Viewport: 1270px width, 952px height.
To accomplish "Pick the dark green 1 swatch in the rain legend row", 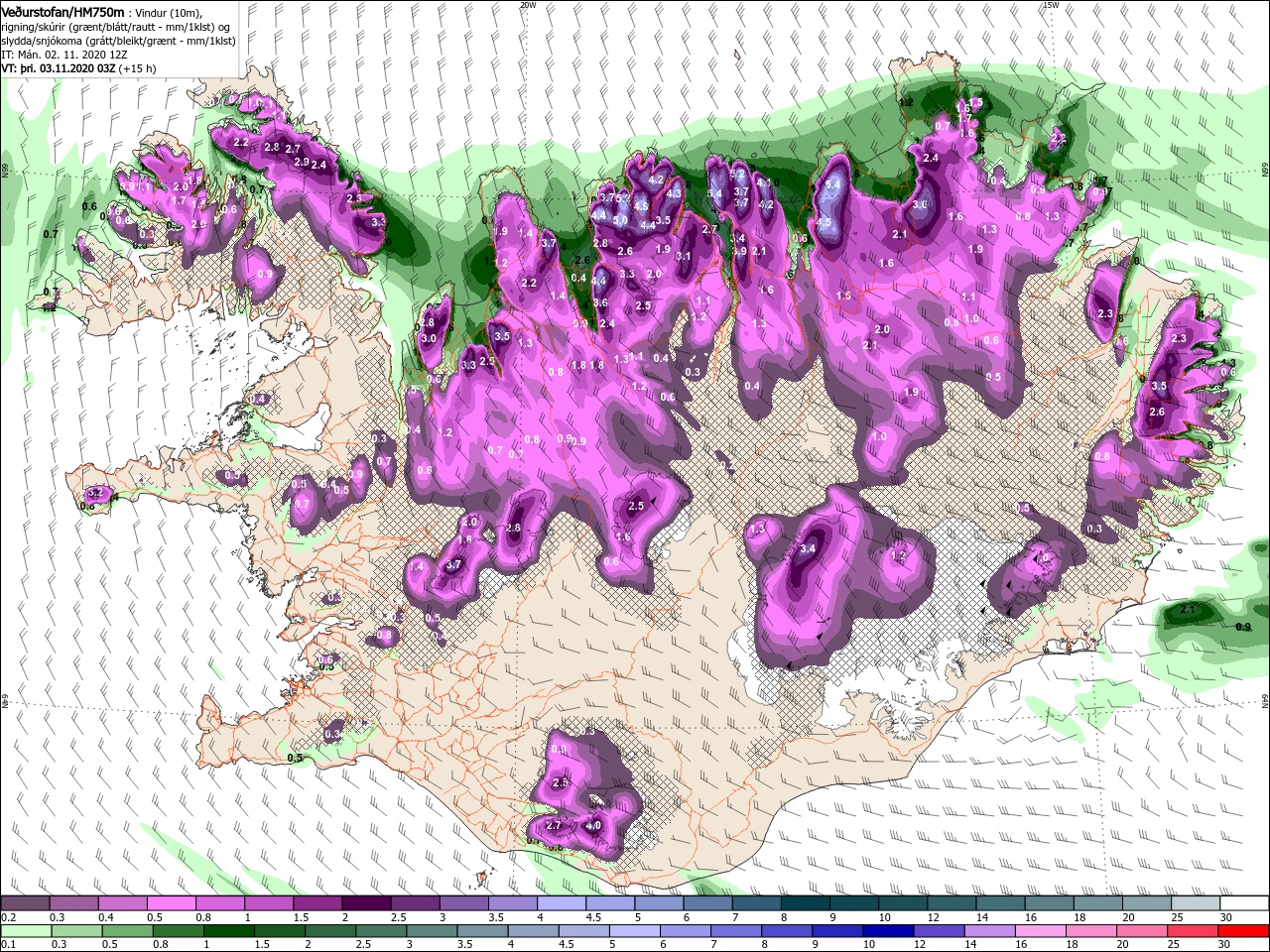I will [x=228, y=931].
